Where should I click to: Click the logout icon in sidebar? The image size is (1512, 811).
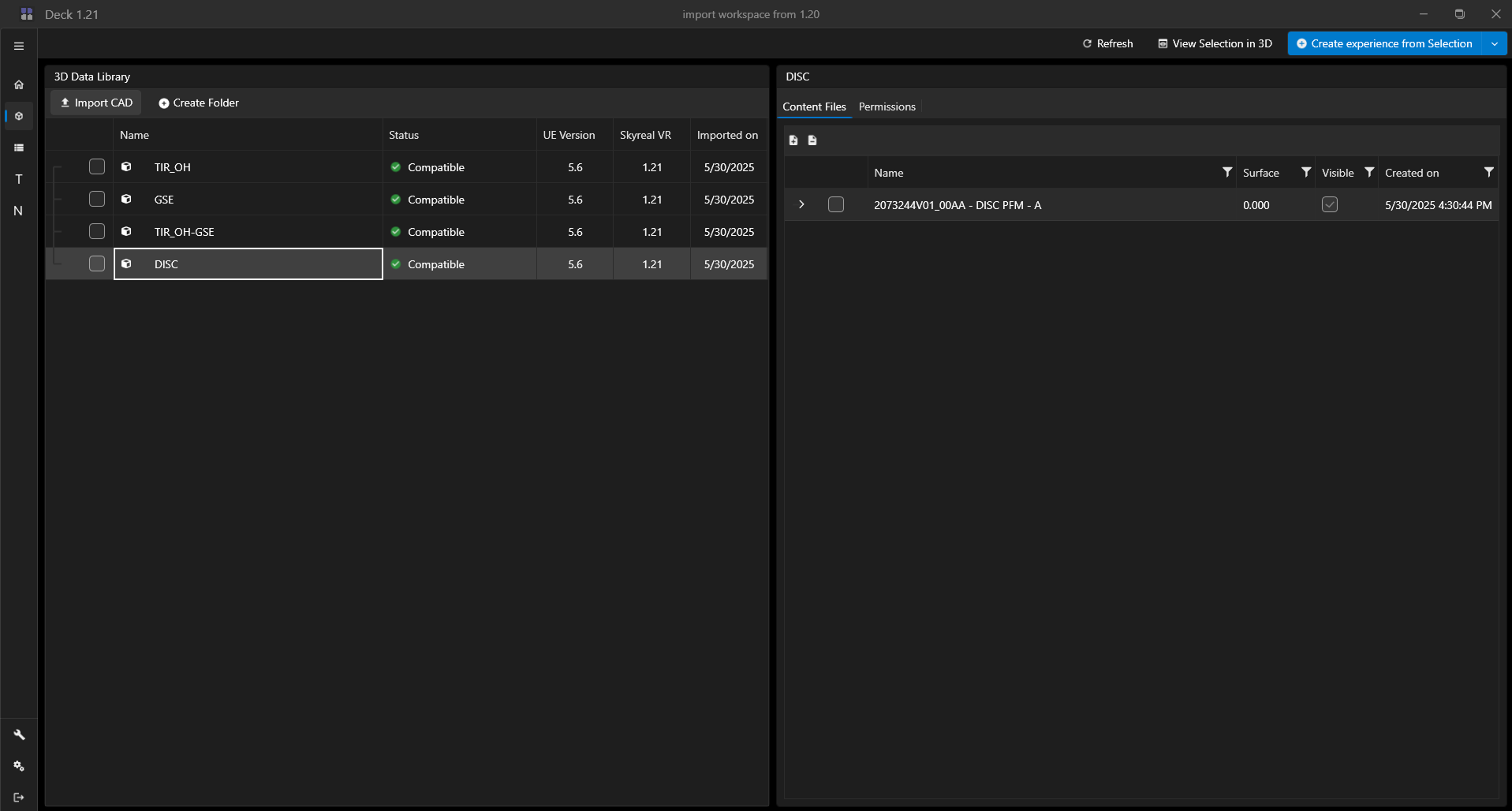pyautogui.click(x=19, y=798)
